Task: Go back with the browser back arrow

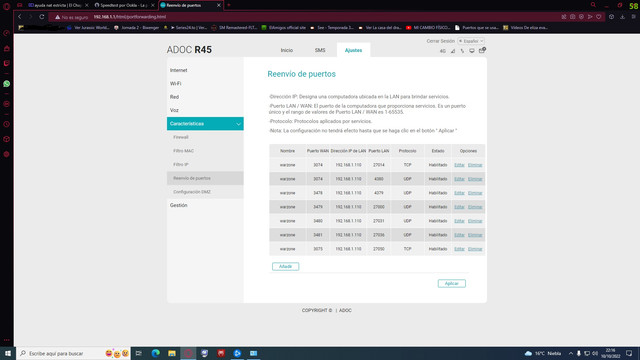Action: tap(20, 17)
